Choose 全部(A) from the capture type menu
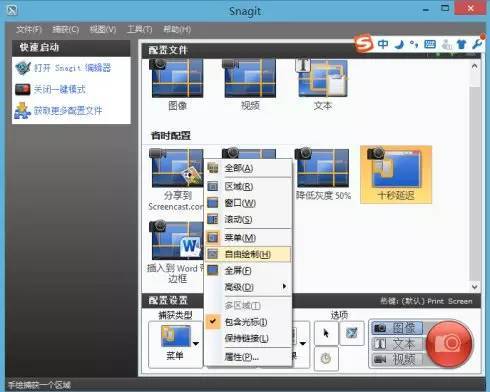The image size is (490, 392). tap(248, 168)
